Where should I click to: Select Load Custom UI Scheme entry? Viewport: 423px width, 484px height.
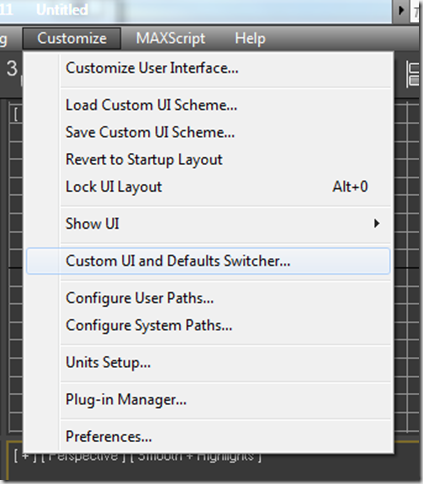[x=208, y=105]
